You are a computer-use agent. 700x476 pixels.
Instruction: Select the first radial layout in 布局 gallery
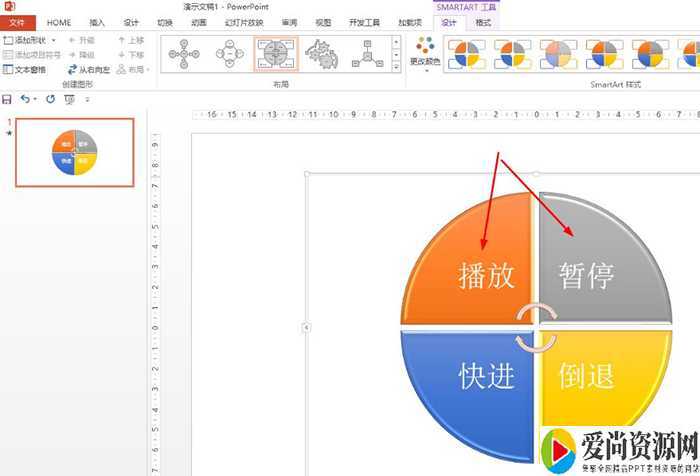(182, 53)
